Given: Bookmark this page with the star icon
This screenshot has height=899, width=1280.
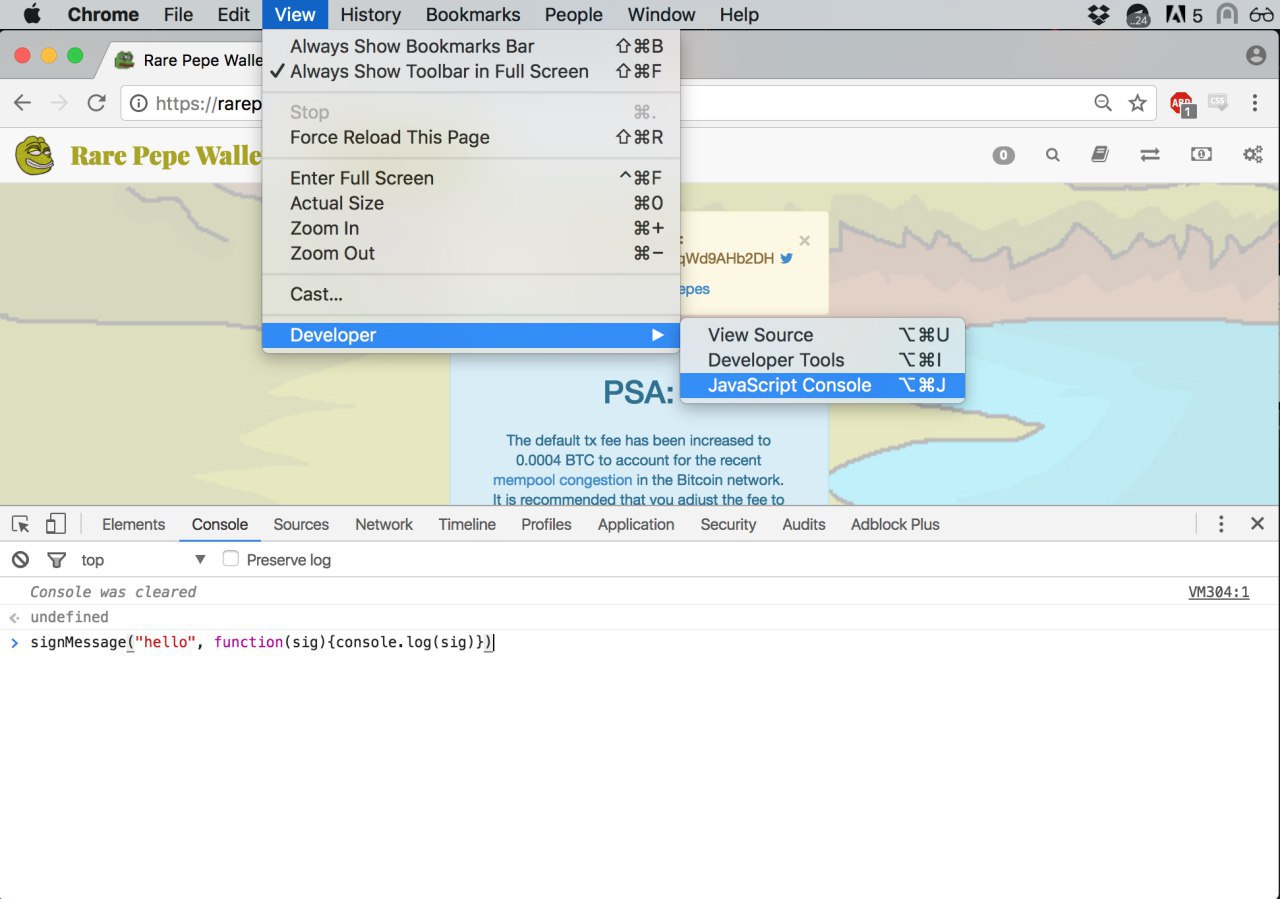Looking at the screenshot, I should coord(1137,103).
